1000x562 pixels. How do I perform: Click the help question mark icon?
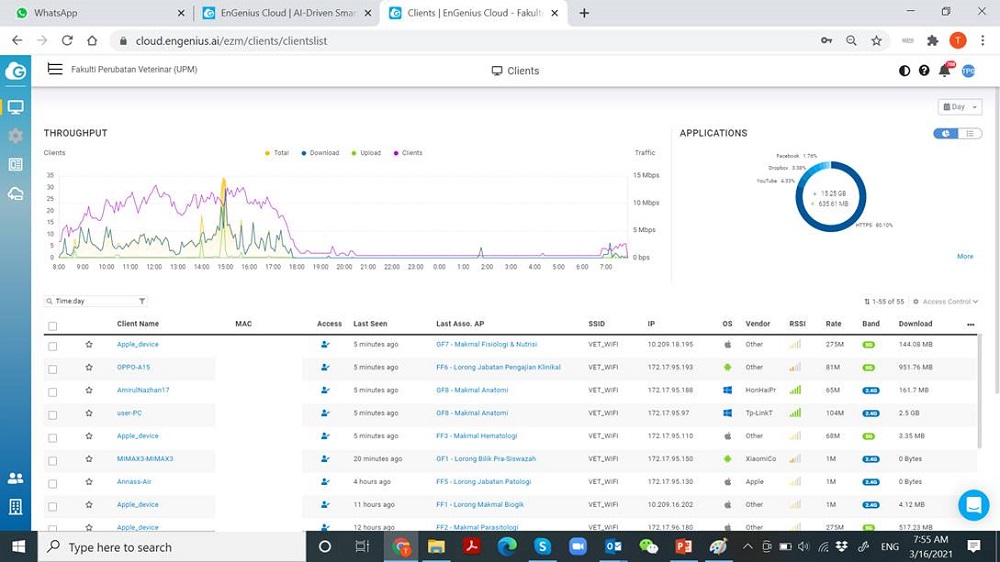point(924,71)
